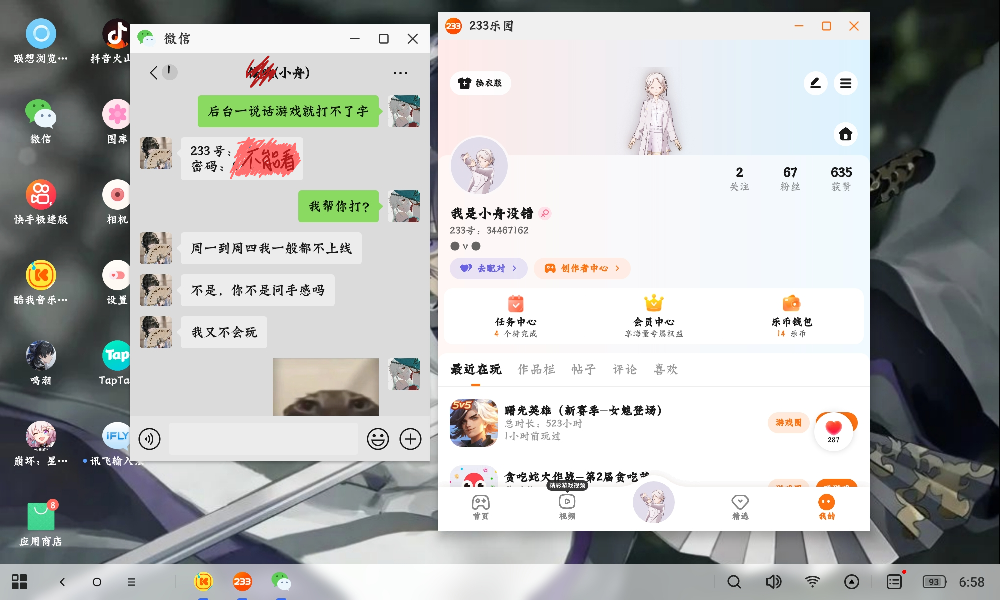This screenshot has width=1000, height=600.
Task: Click the contact's avatar beside the 233 account message
Action: pyautogui.click(x=156, y=153)
